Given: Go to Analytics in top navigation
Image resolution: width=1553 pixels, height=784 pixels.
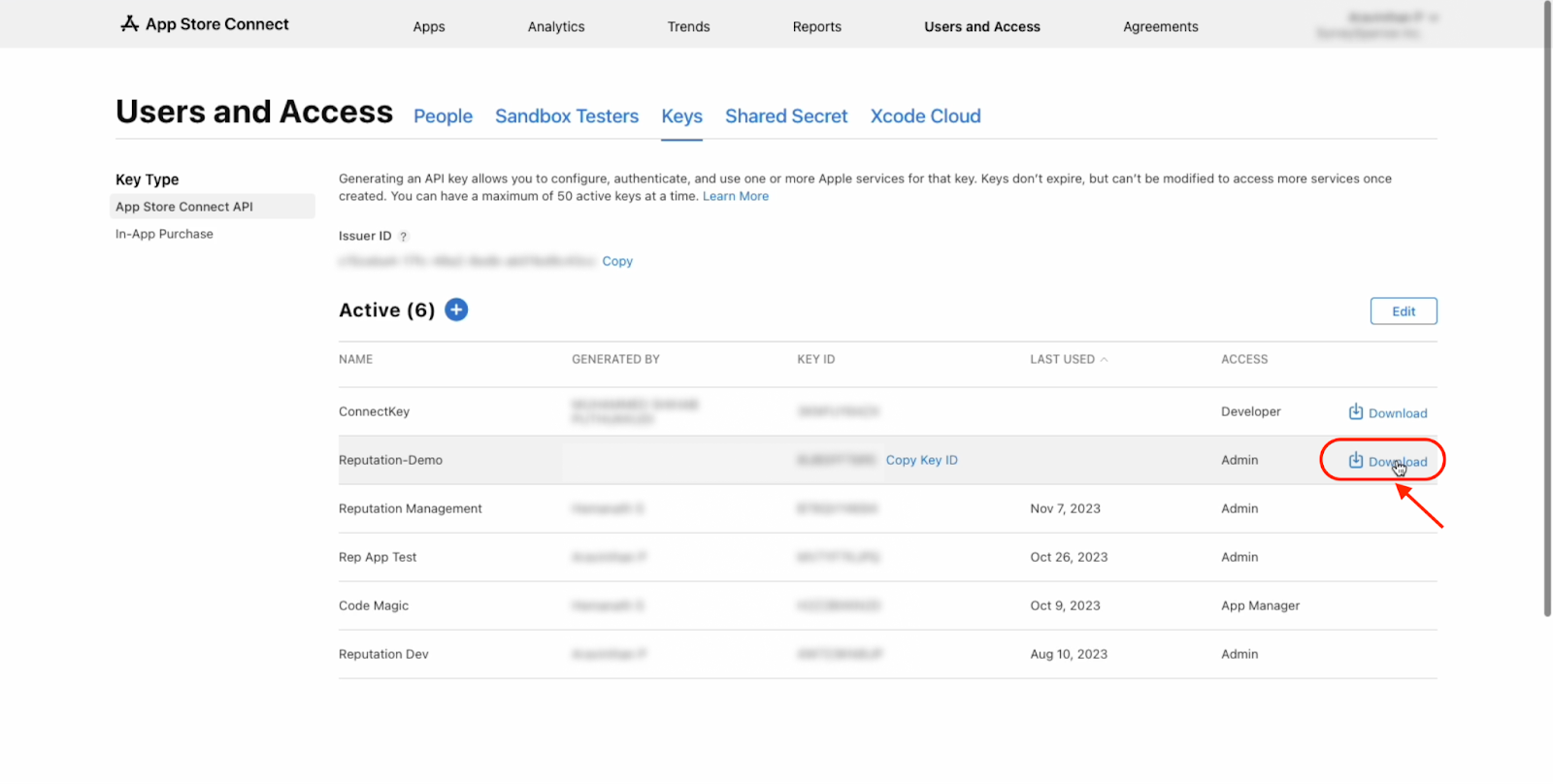Looking at the screenshot, I should click(556, 27).
